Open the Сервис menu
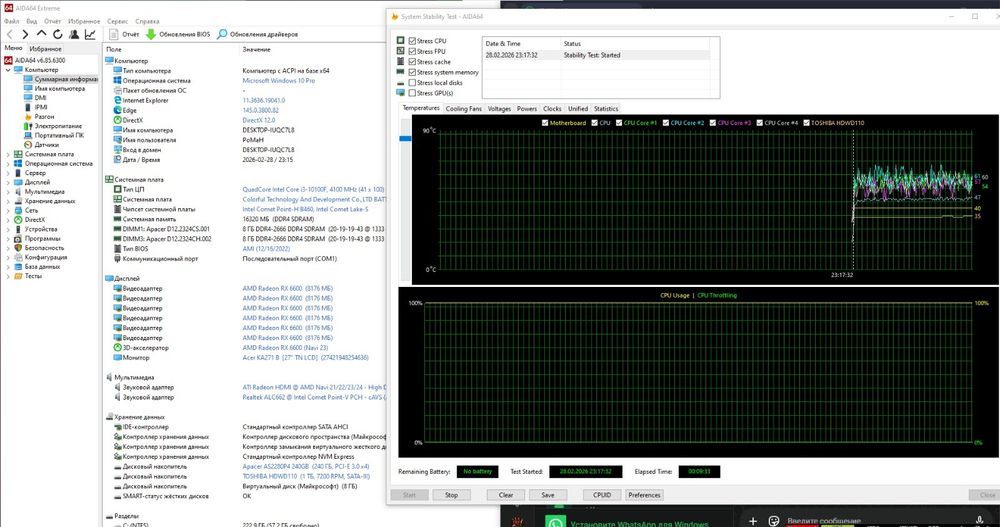 pyautogui.click(x=117, y=21)
